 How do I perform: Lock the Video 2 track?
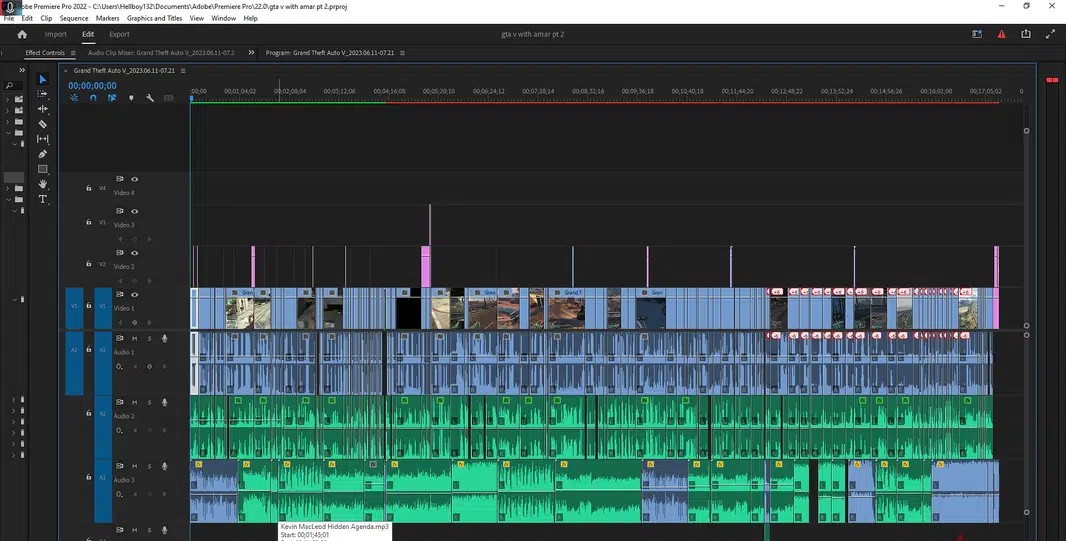88,264
